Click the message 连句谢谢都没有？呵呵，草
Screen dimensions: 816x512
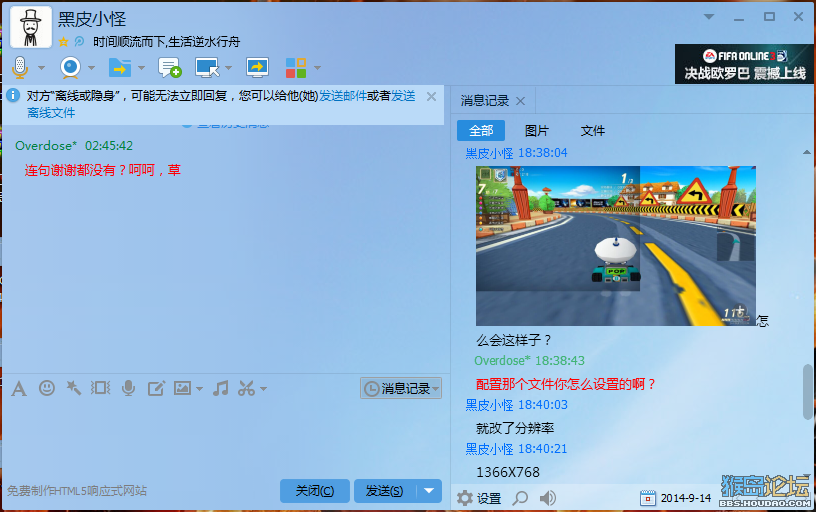[x=103, y=170]
